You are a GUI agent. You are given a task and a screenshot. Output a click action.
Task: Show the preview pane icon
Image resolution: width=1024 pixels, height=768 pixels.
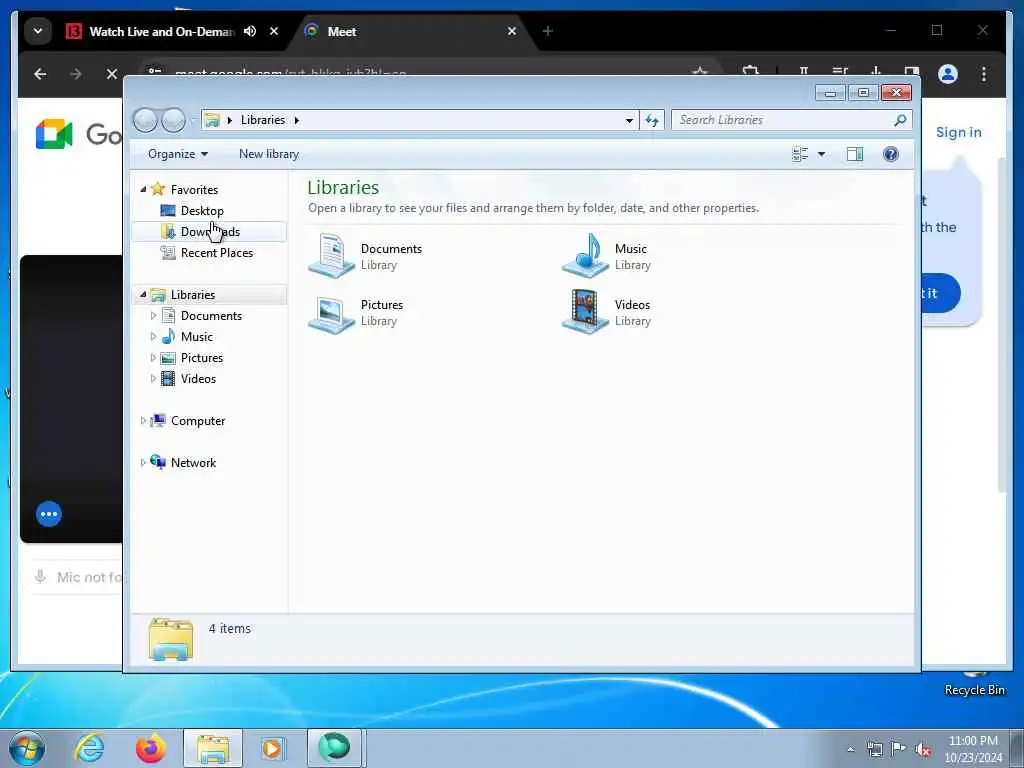855,154
